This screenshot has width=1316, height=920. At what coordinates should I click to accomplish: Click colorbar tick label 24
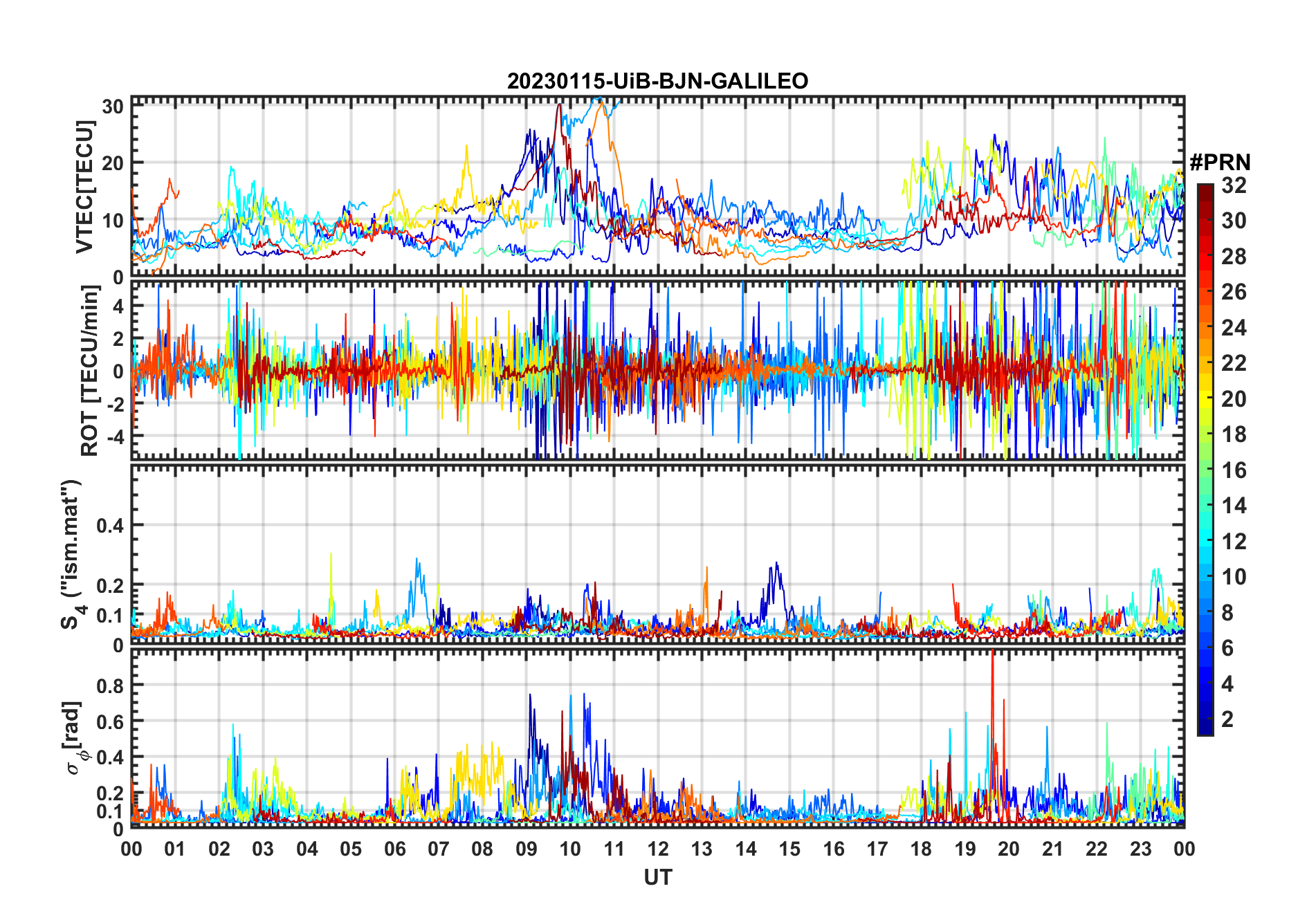coord(1234,327)
